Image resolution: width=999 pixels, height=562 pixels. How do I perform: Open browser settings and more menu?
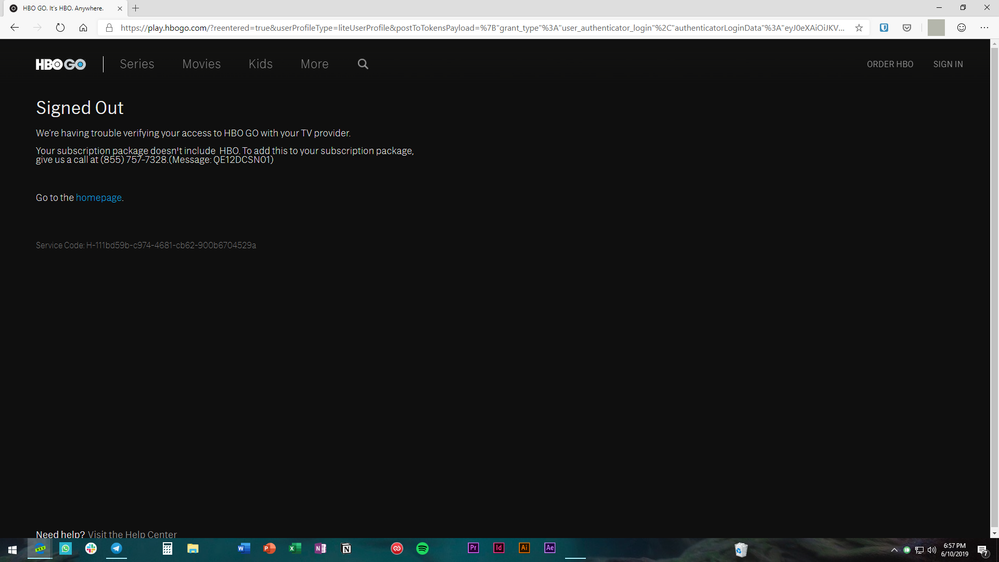pyautogui.click(x=984, y=27)
